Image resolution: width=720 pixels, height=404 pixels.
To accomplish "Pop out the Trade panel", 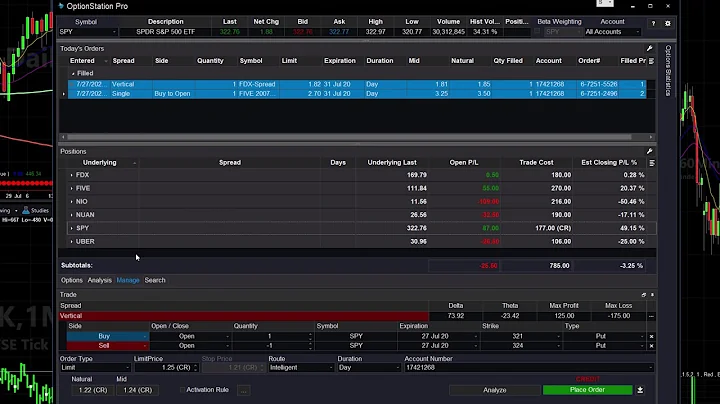I will click(643, 295).
